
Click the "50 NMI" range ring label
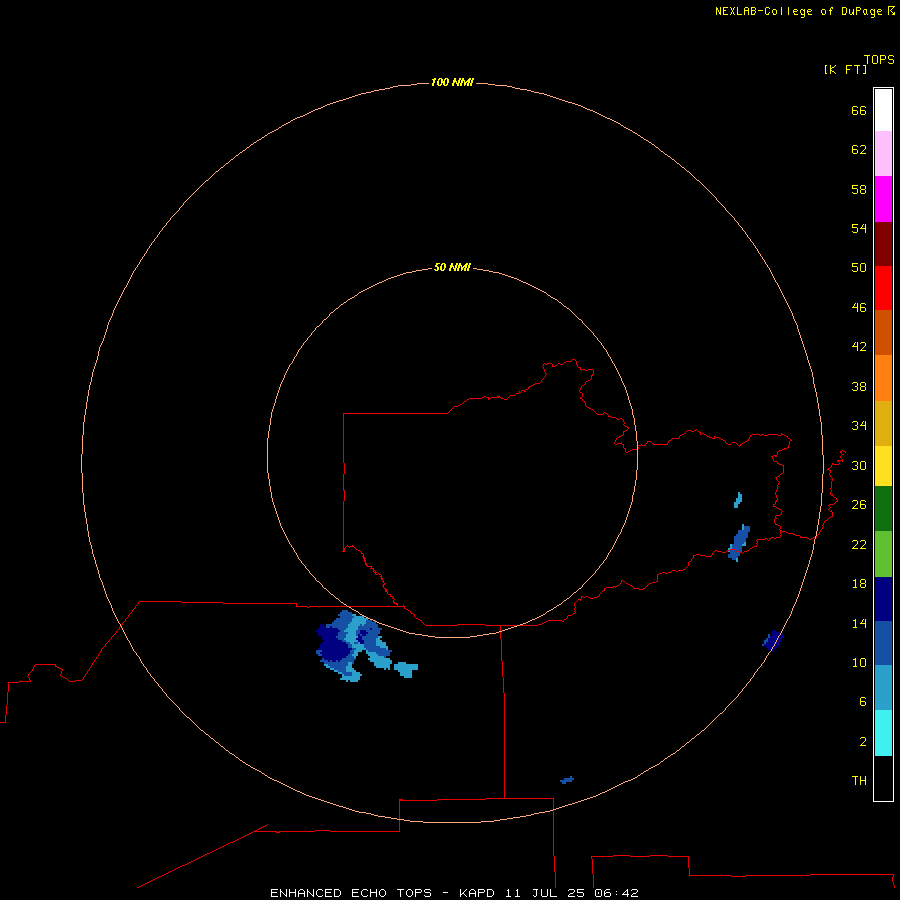pos(452,267)
